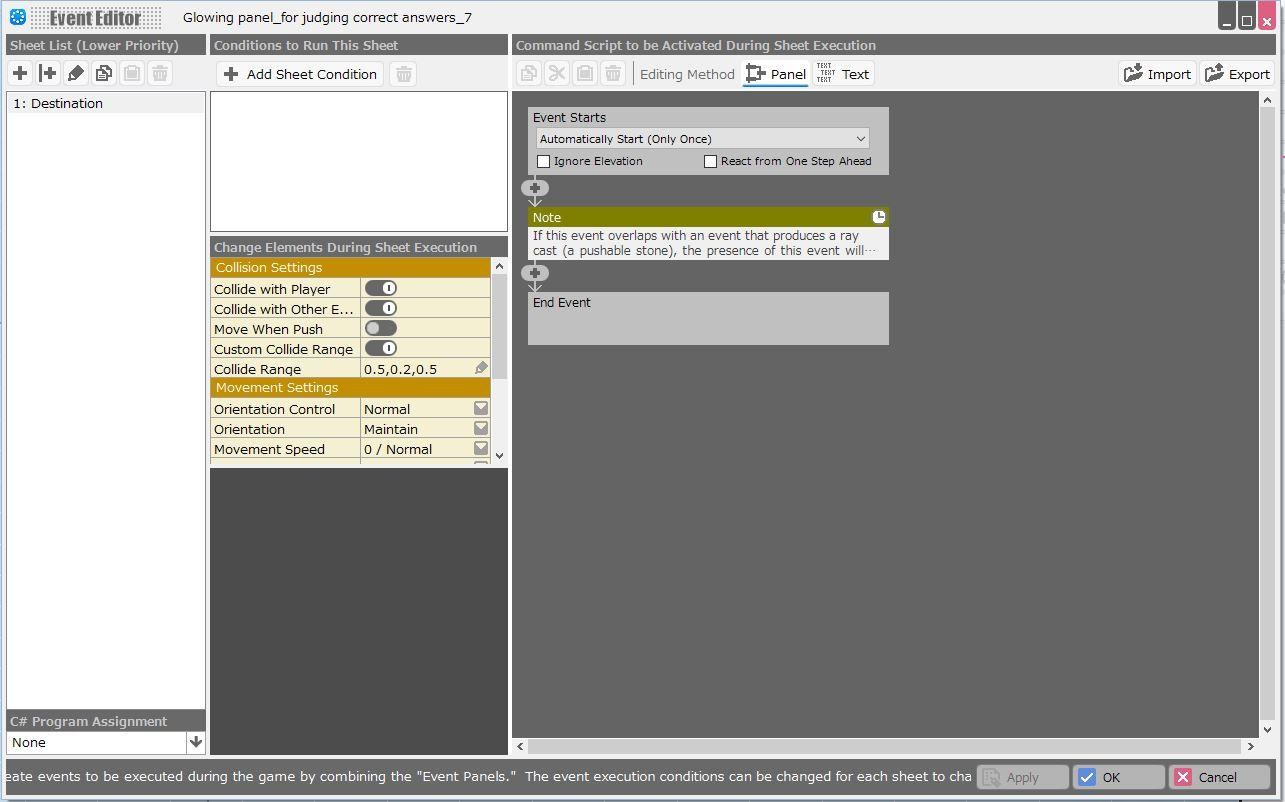
Task: Cancel the event editor dialog
Action: coord(1220,777)
